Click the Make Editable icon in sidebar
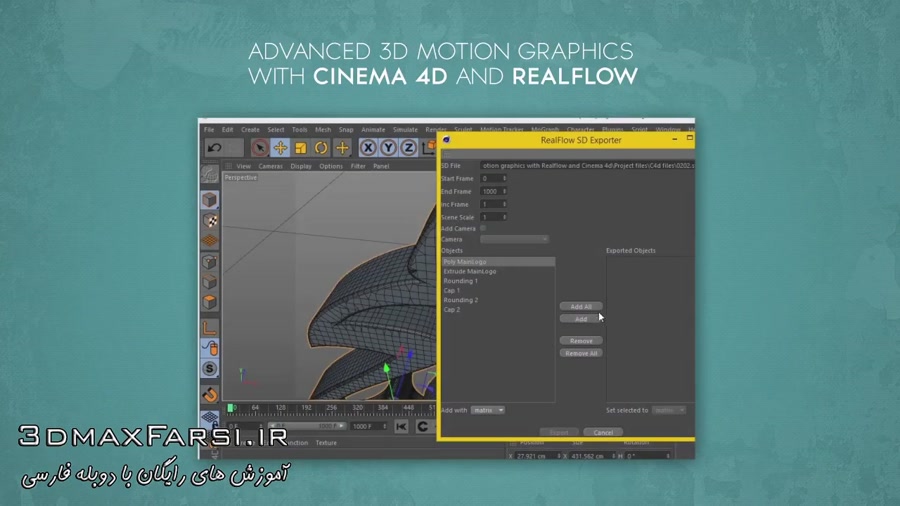 pos(210,174)
